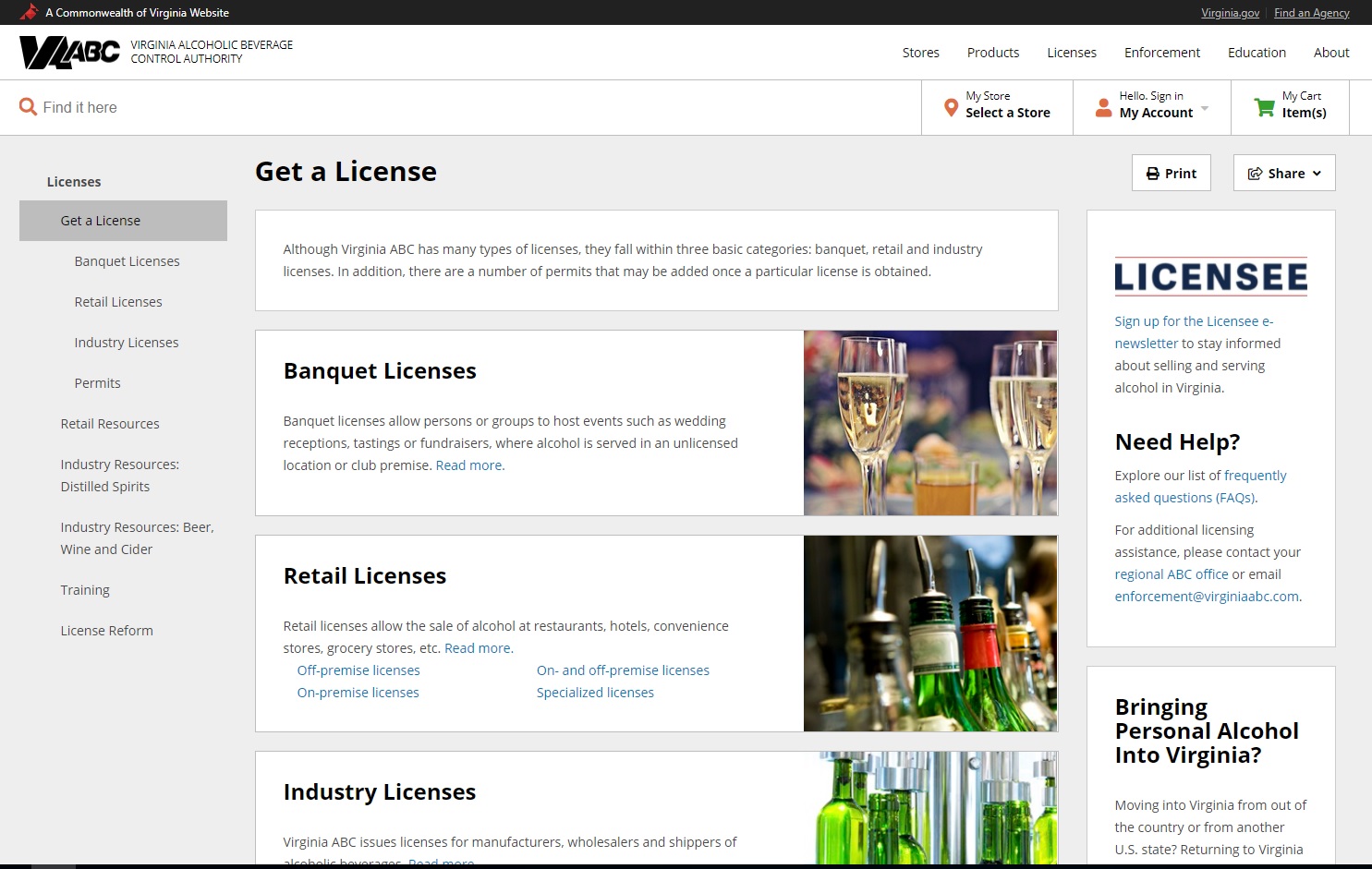Viewport: 1372px width, 869px height.
Task: Open the Off-premise licenses link
Action: tap(358, 670)
